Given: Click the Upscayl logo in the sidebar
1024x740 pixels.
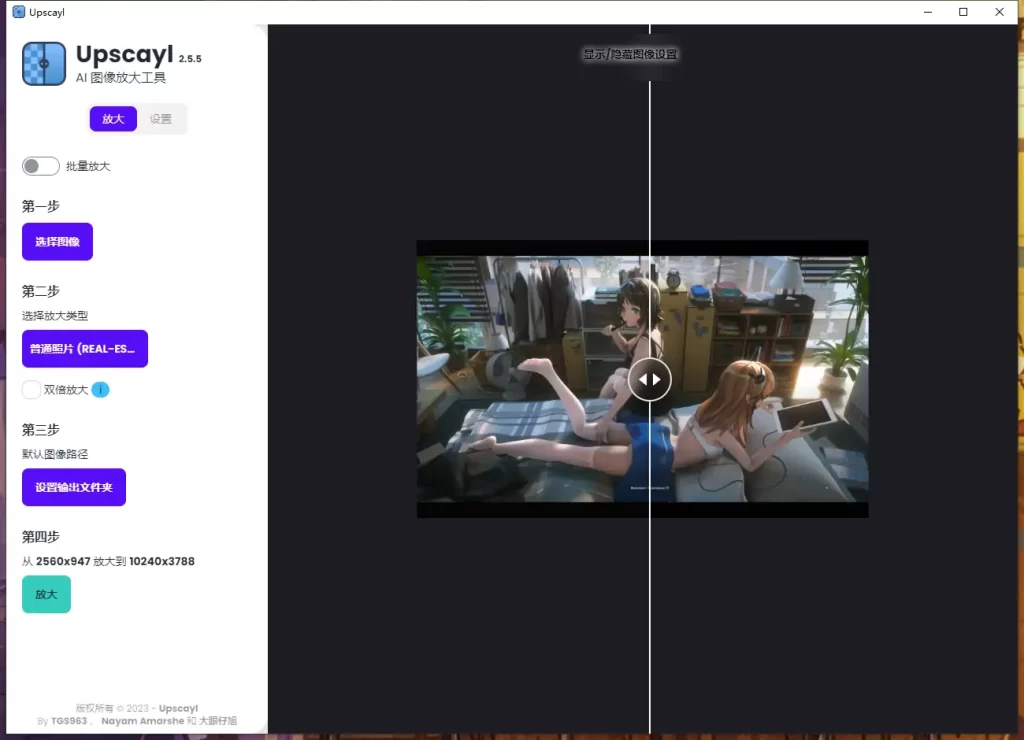Looking at the screenshot, I should (44, 63).
